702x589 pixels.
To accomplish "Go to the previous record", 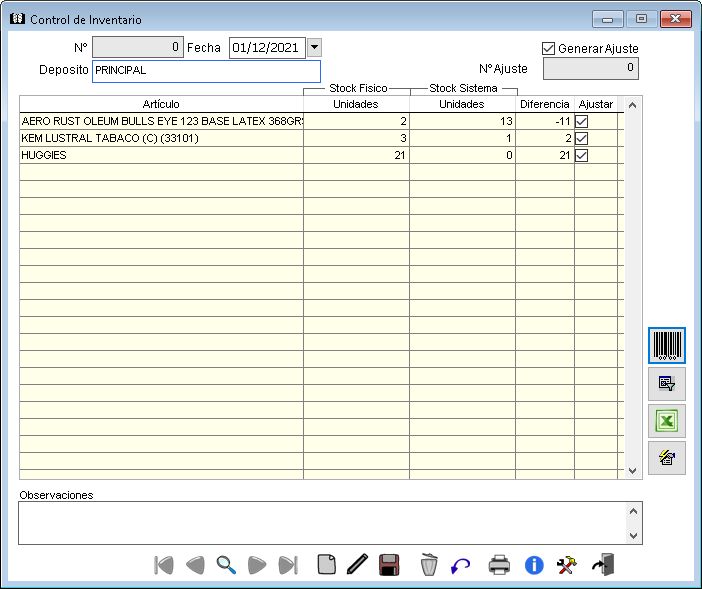I will click(x=195, y=565).
